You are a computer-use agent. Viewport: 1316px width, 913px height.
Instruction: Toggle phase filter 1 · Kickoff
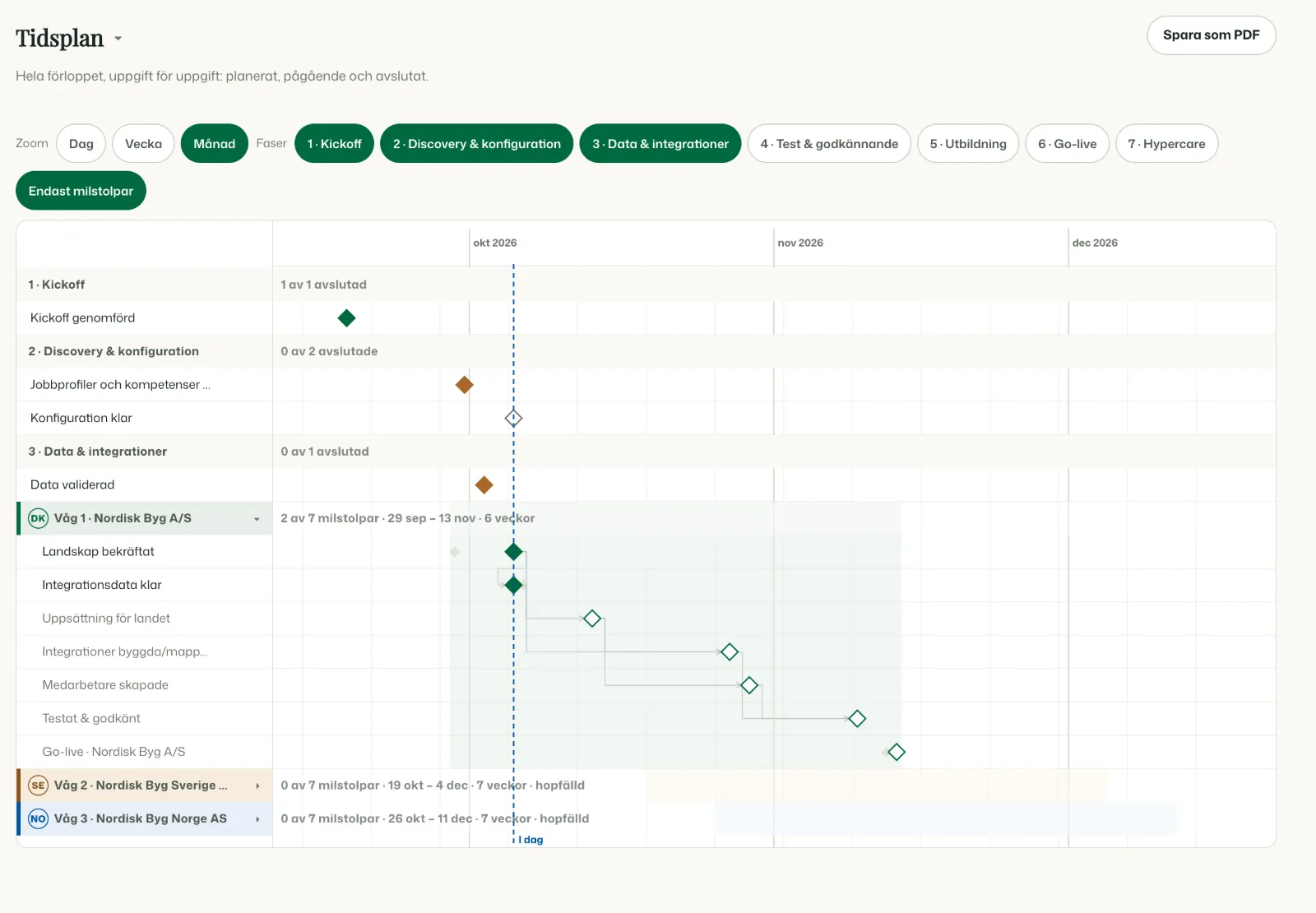point(335,144)
